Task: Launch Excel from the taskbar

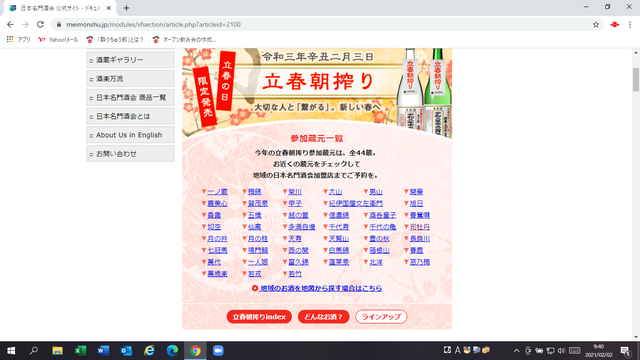Action: coord(80,351)
